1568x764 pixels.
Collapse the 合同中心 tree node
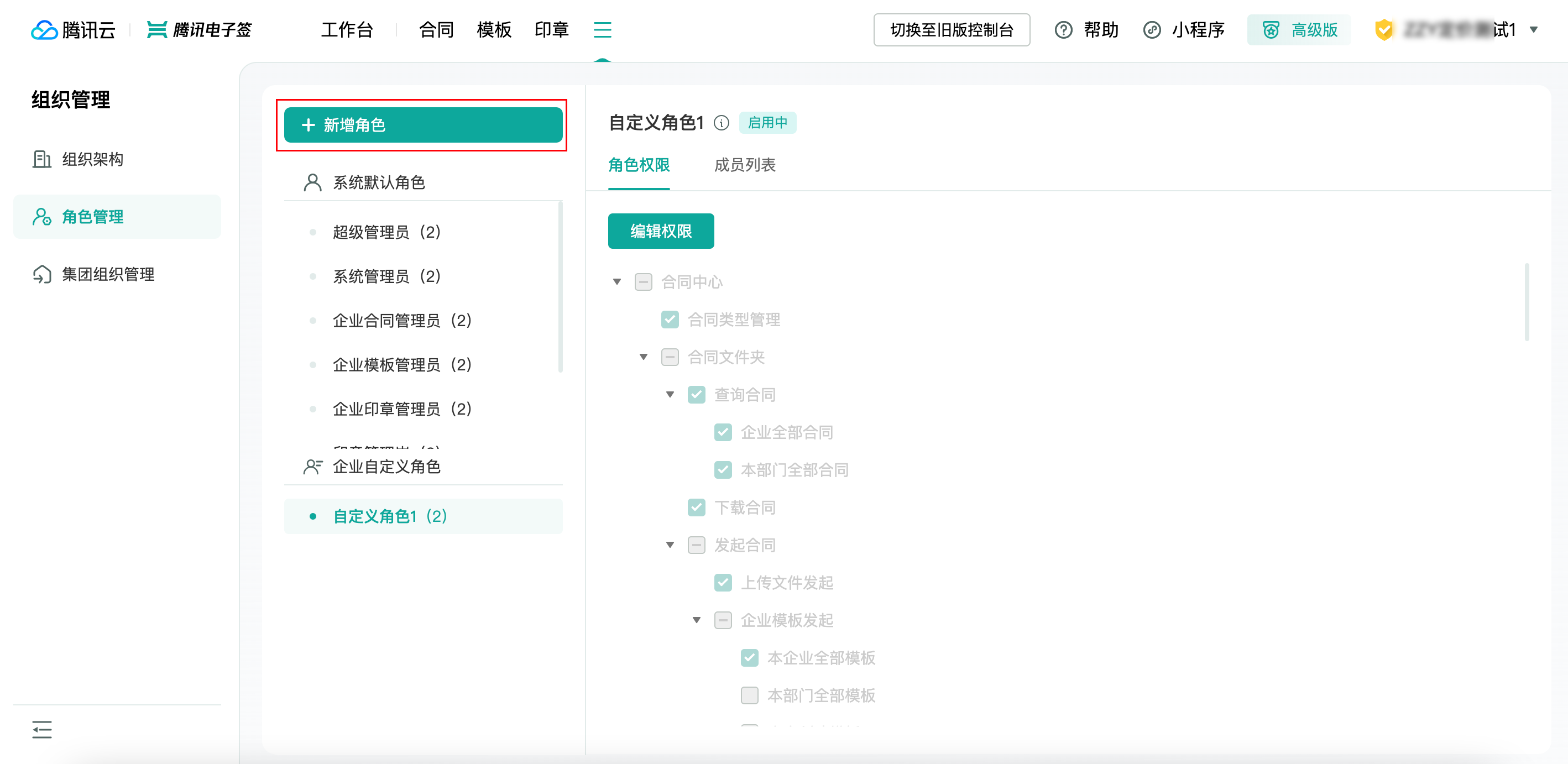pos(616,282)
